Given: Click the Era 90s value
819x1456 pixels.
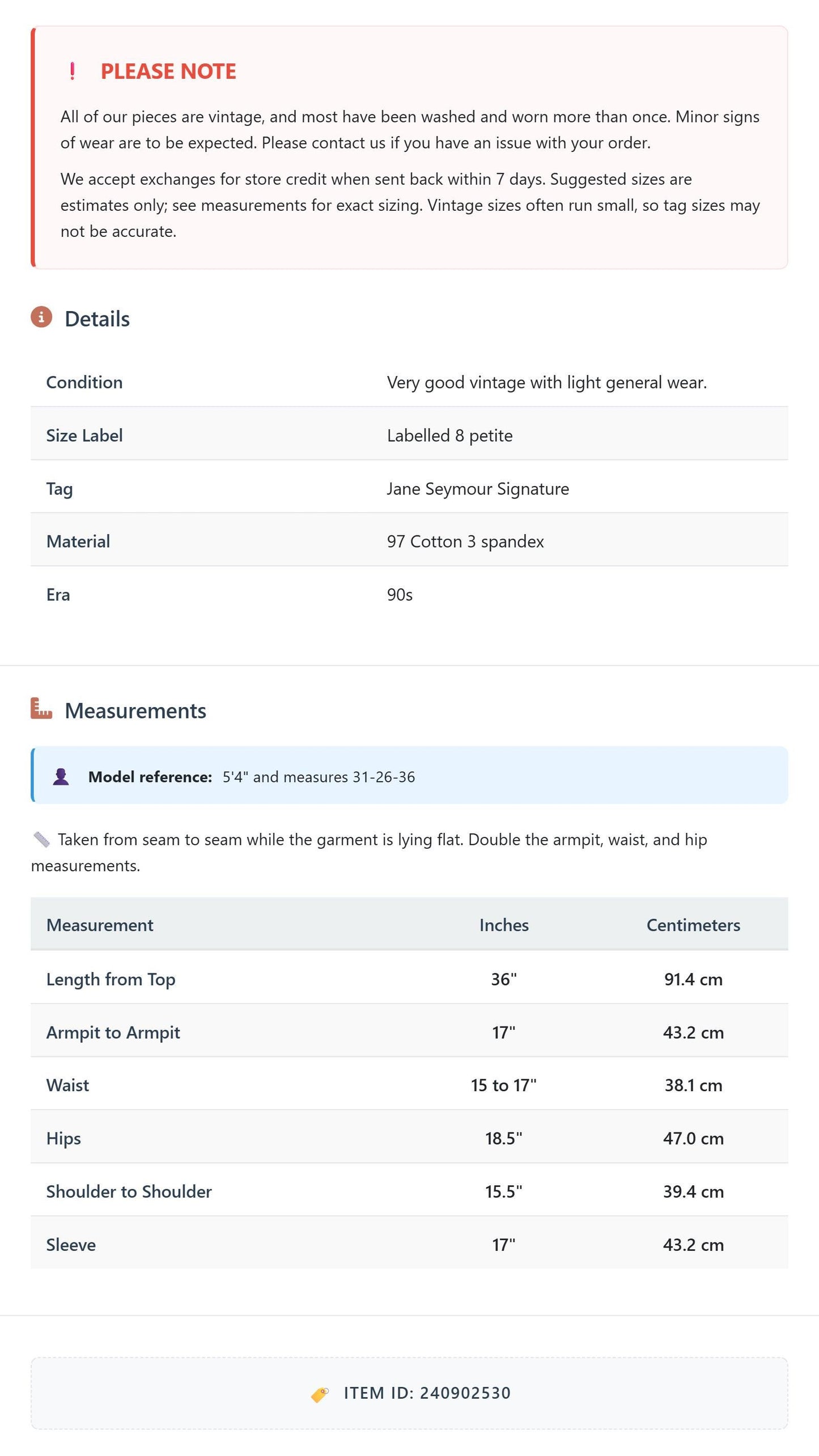Looking at the screenshot, I should click(x=400, y=595).
